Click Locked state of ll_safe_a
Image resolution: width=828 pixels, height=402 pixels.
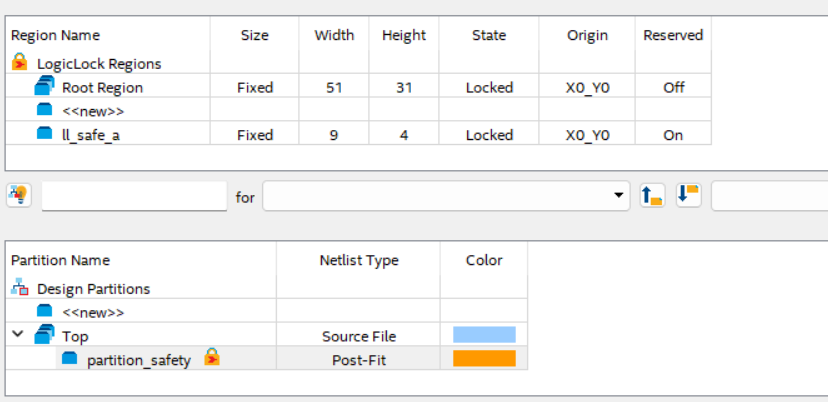click(x=489, y=135)
